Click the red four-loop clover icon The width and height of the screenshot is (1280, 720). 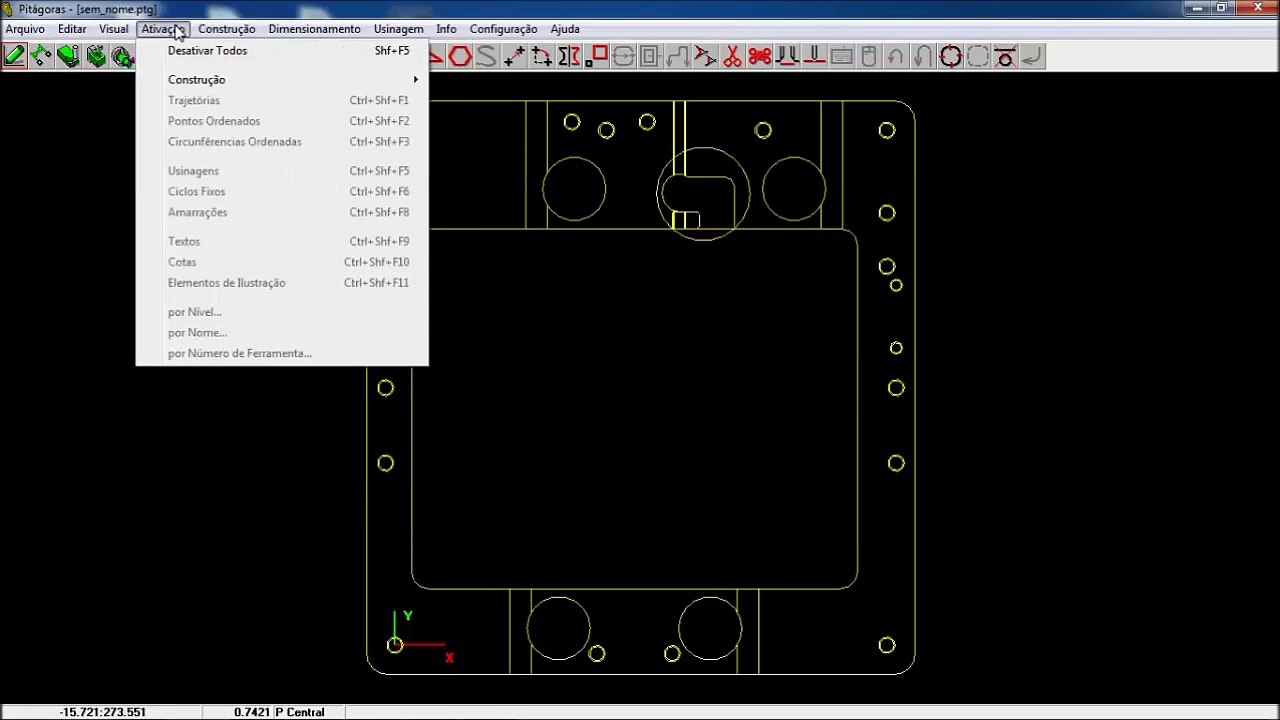760,56
